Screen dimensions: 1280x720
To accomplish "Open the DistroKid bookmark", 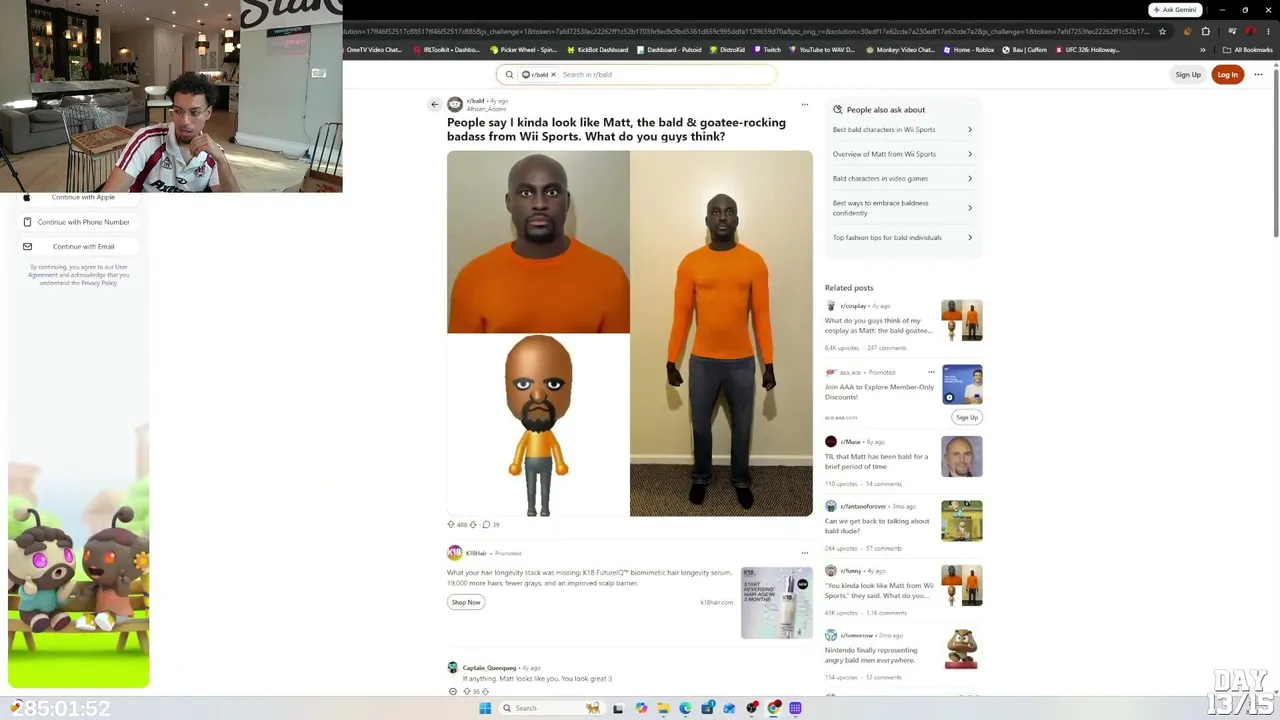I will click(727, 50).
